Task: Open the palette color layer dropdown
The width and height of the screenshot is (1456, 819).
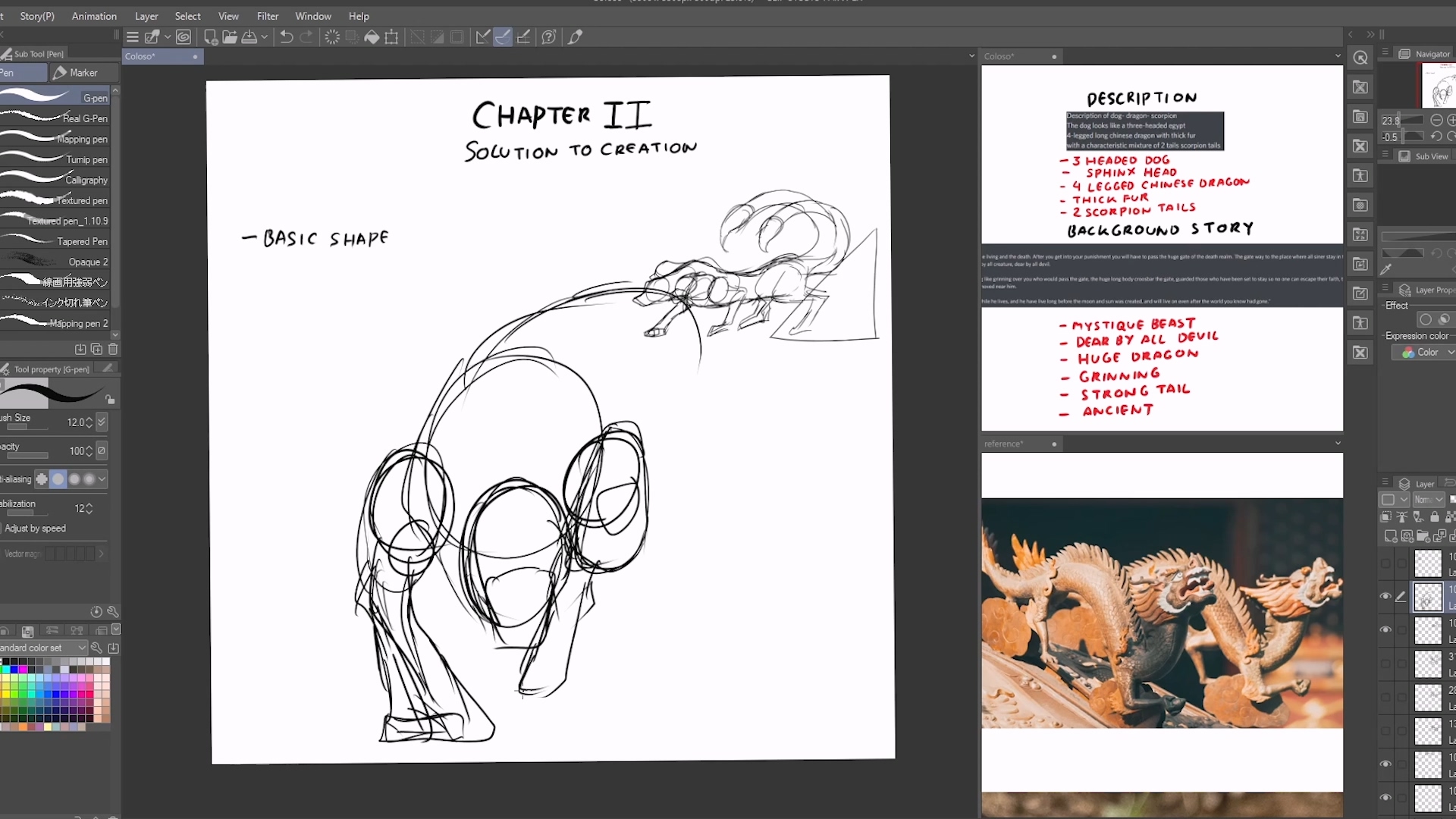Action: (x=1395, y=500)
